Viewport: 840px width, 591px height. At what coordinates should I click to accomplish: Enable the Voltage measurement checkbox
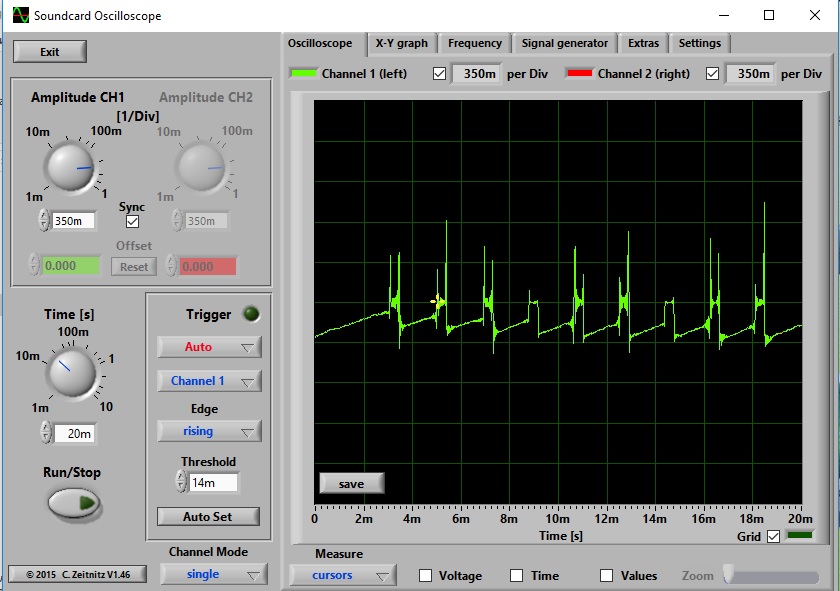[x=425, y=575]
